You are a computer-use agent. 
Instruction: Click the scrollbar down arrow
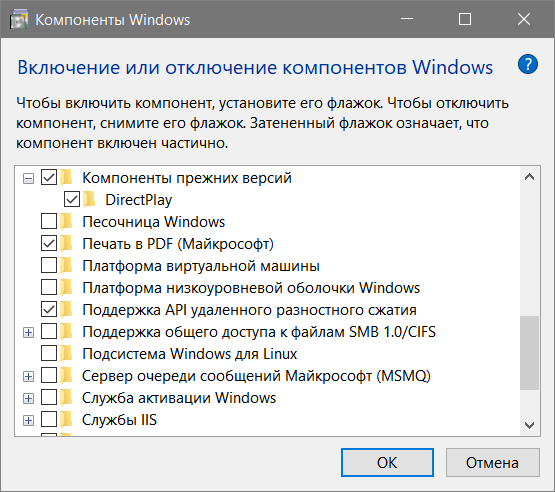(530, 425)
